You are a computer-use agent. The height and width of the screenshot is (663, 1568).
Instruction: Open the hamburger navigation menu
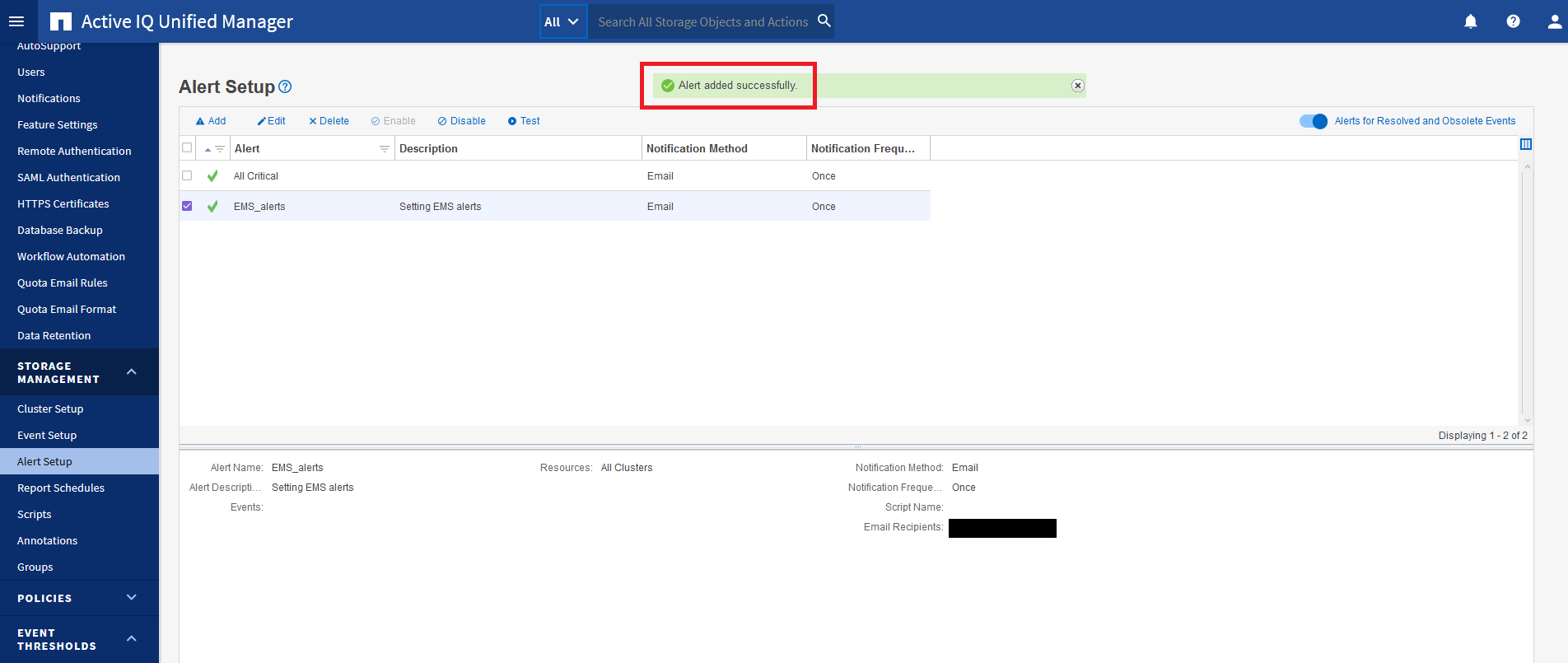(16, 21)
